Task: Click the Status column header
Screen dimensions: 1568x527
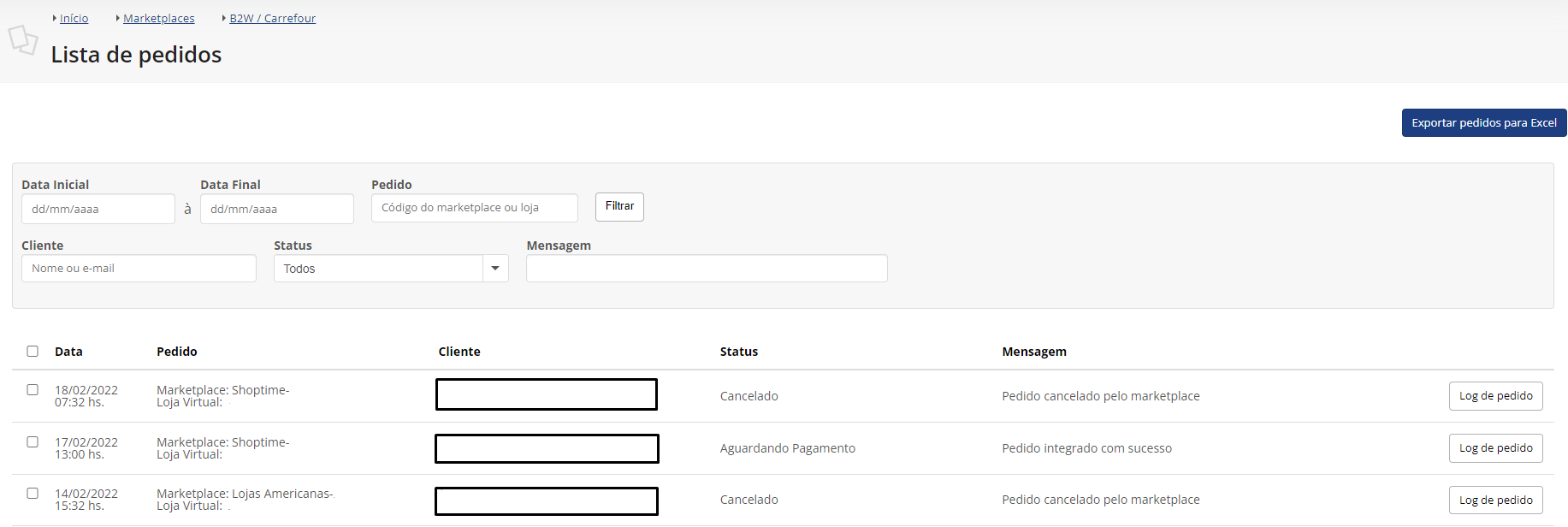Action: coord(739,352)
